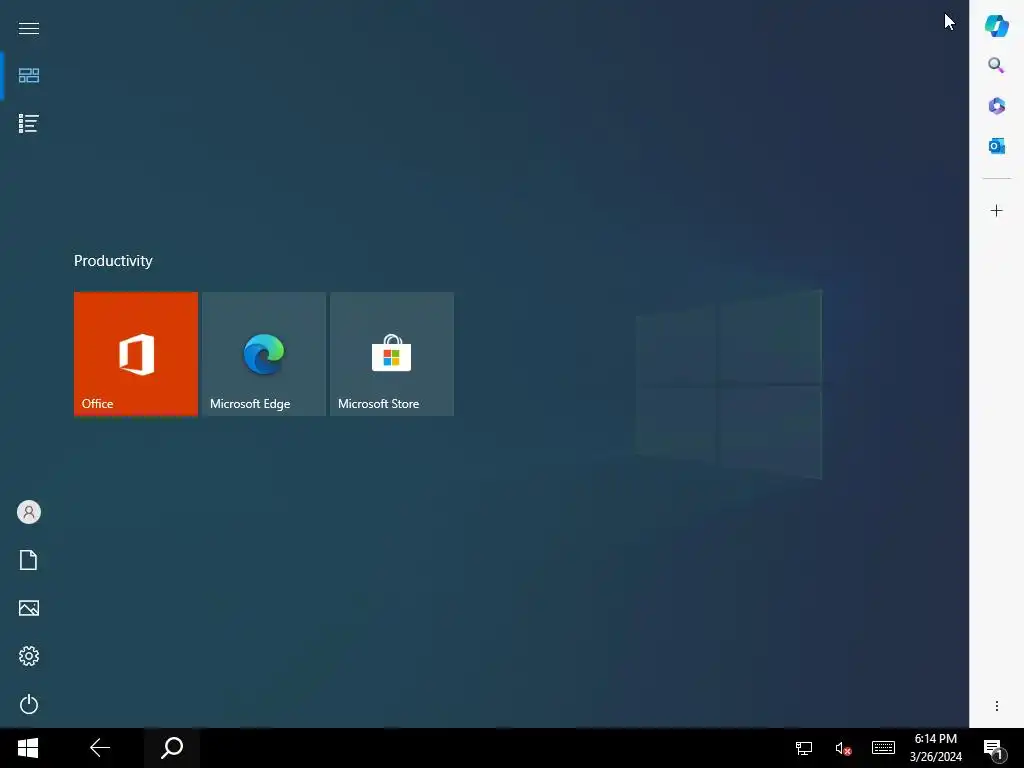1024x768 pixels.
Task: Open network status tray icon
Action: (x=803, y=748)
